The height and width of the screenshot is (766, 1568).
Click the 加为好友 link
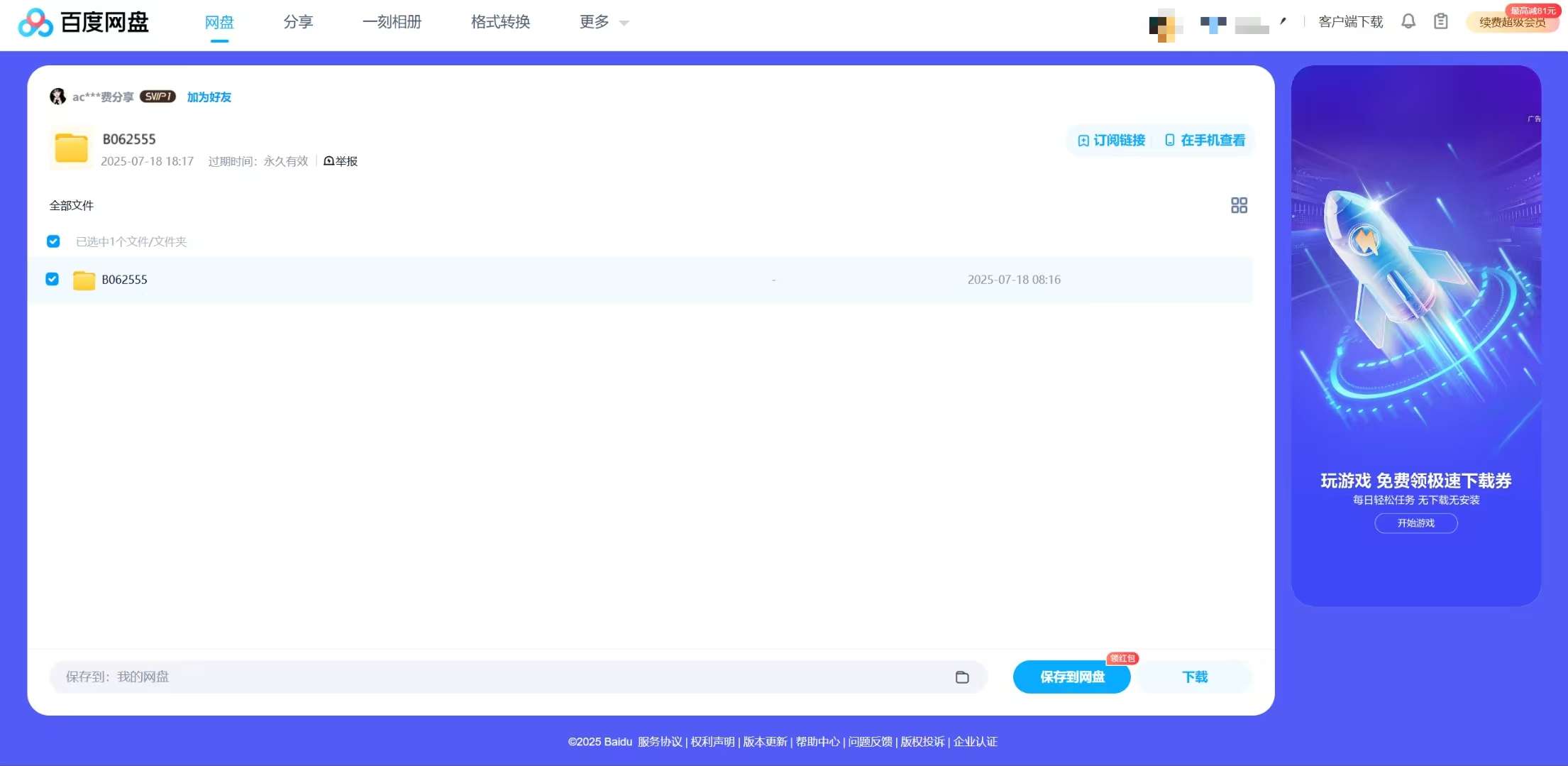[x=209, y=97]
